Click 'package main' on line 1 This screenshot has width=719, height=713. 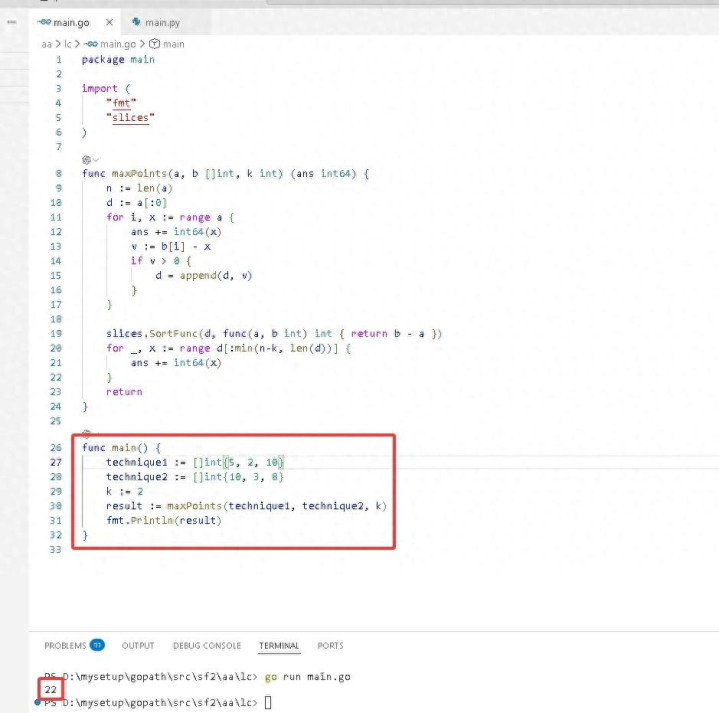click(x=118, y=60)
